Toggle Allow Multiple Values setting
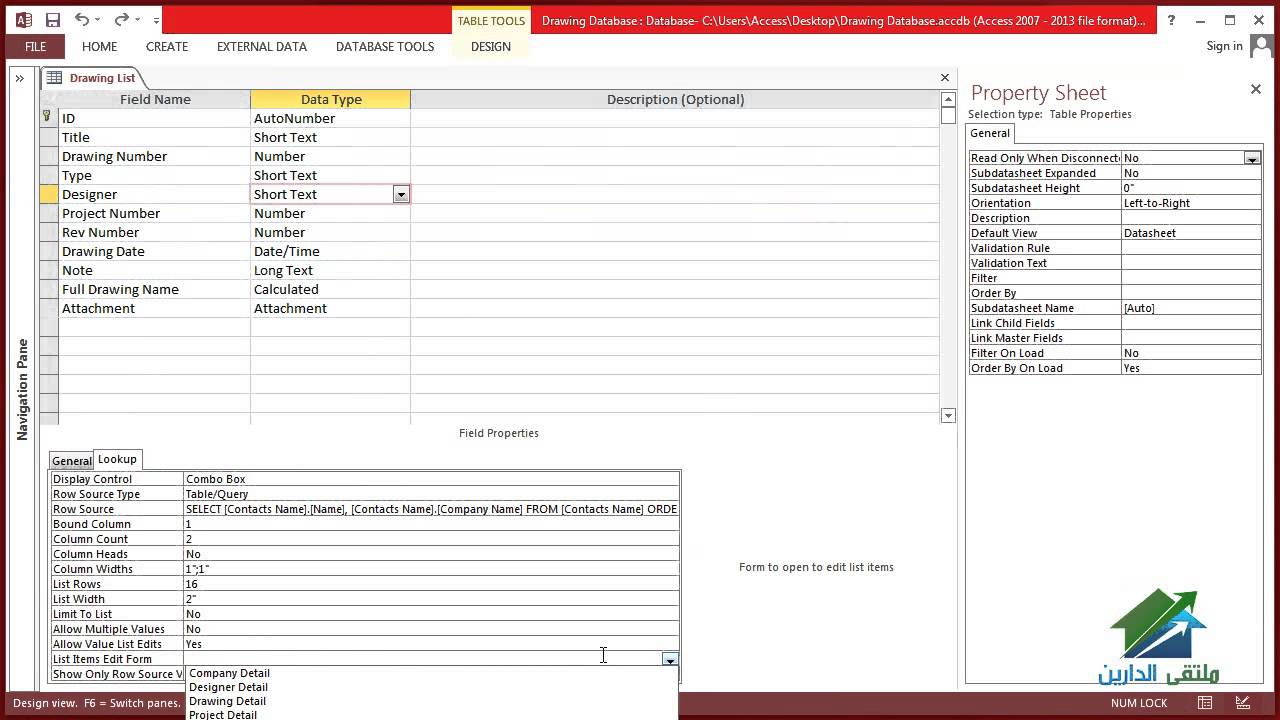This screenshot has width=1280, height=720. [300, 629]
